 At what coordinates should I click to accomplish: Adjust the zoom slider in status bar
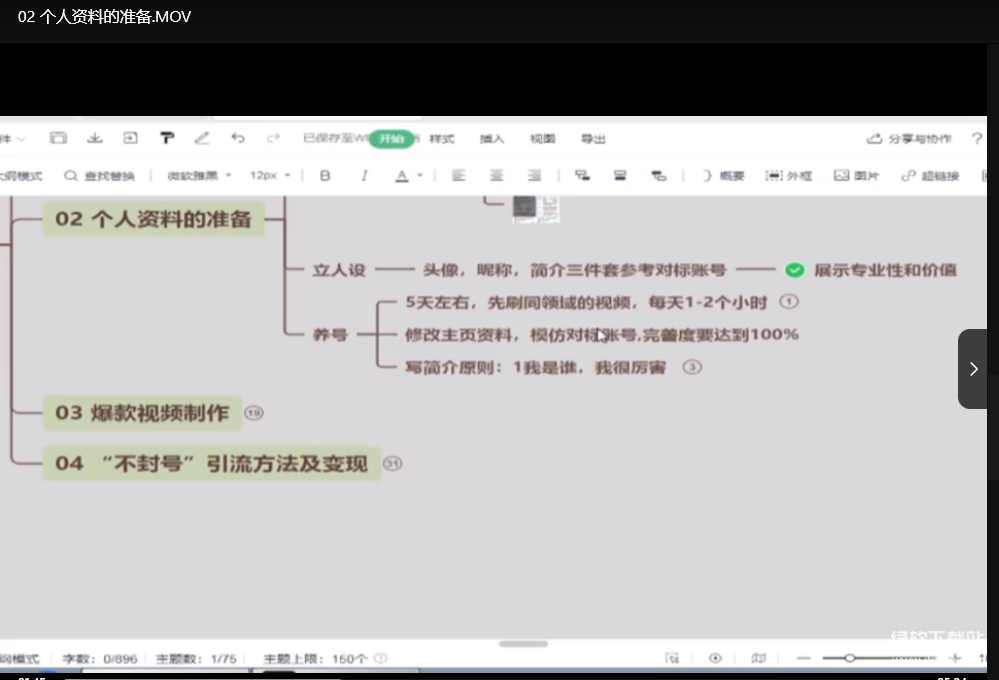[x=850, y=658]
